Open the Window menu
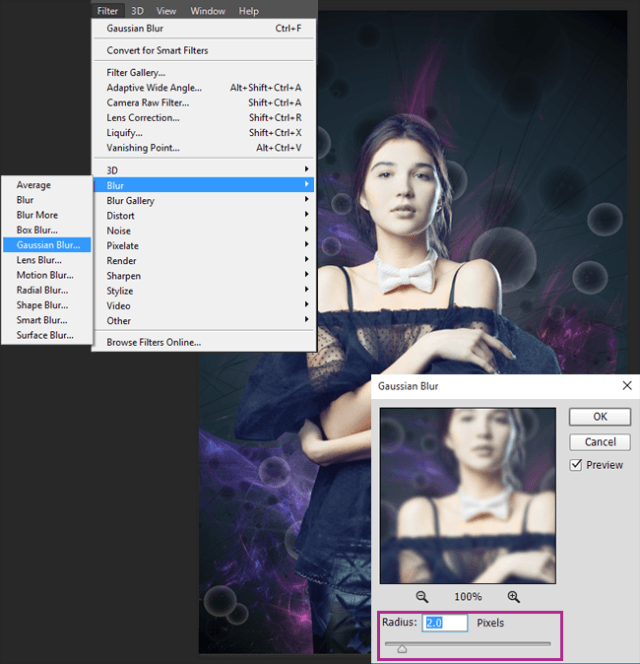Viewport: 640px width, 664px height. pyautogui.click(x=208, y=10)
